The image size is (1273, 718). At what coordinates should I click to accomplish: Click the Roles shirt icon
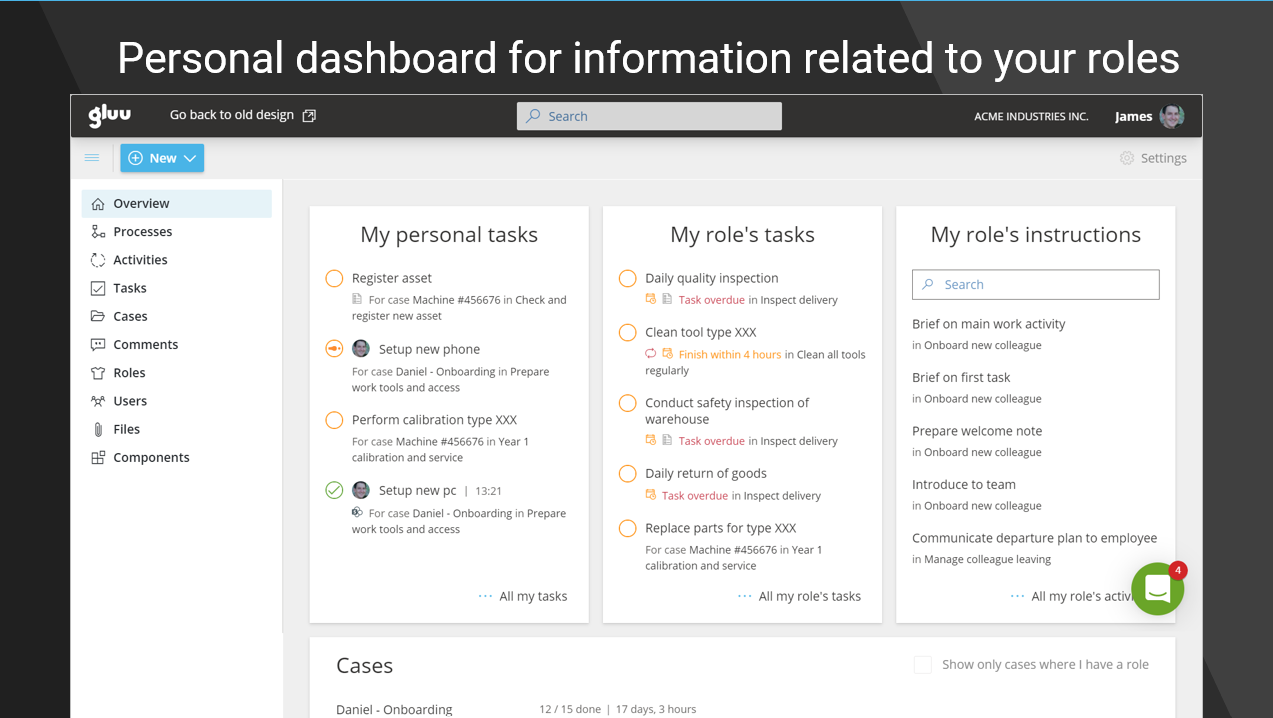coord(98,373)
